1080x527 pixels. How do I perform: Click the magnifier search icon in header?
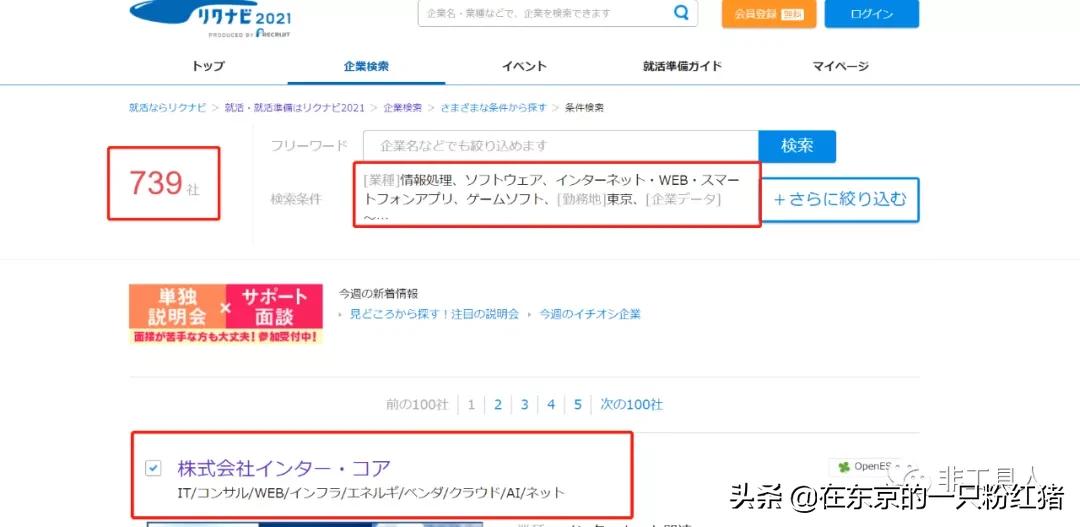click(681, 13)
